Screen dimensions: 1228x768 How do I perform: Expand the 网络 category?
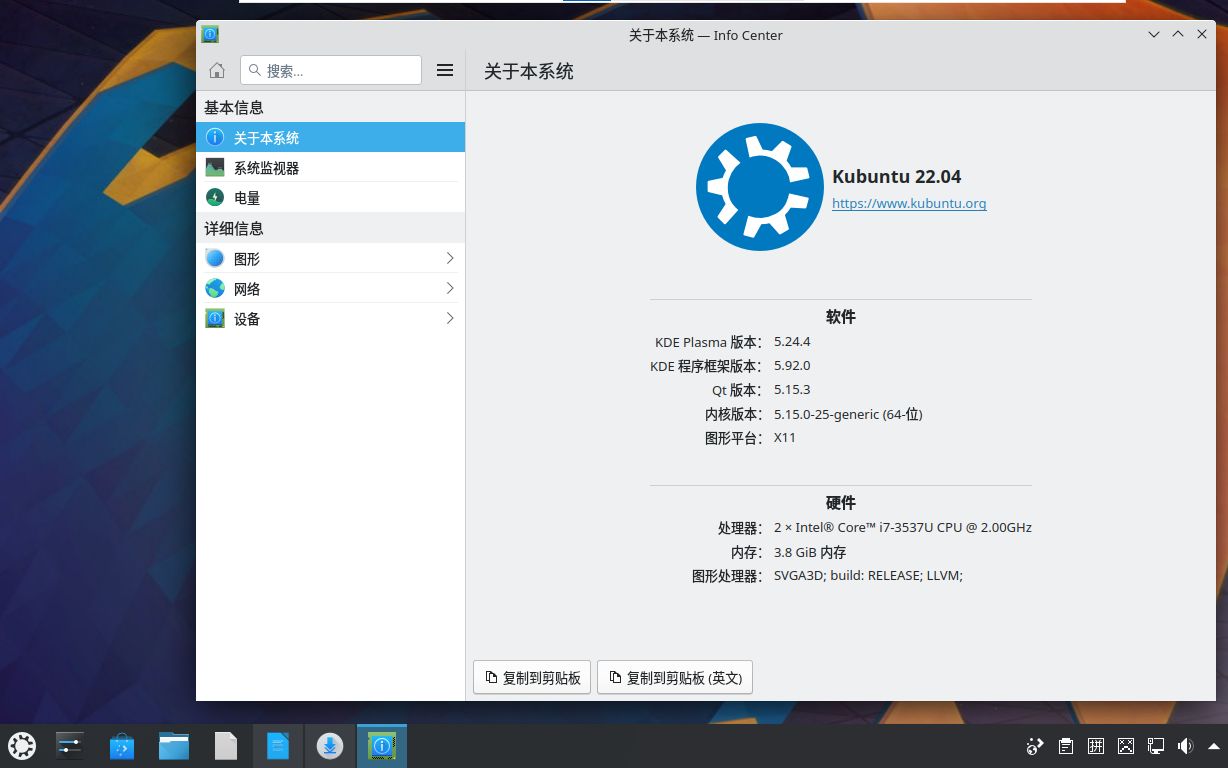click(331, 288)
